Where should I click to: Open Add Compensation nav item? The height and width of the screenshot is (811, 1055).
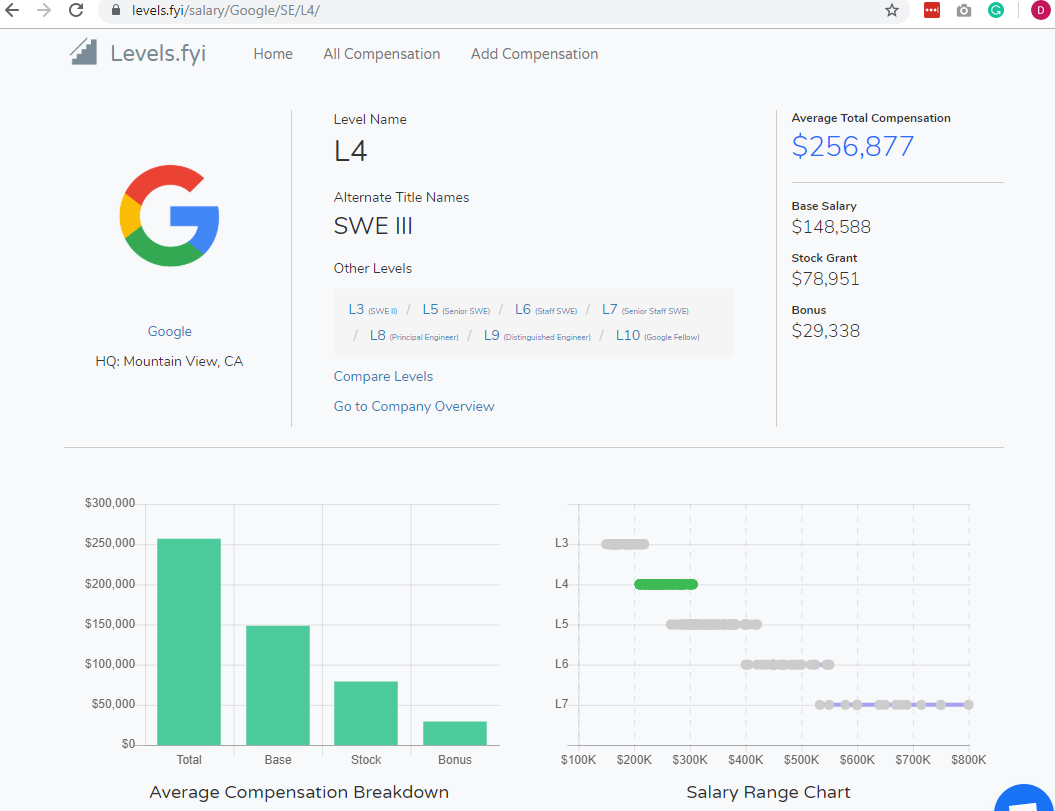[534, 54]
